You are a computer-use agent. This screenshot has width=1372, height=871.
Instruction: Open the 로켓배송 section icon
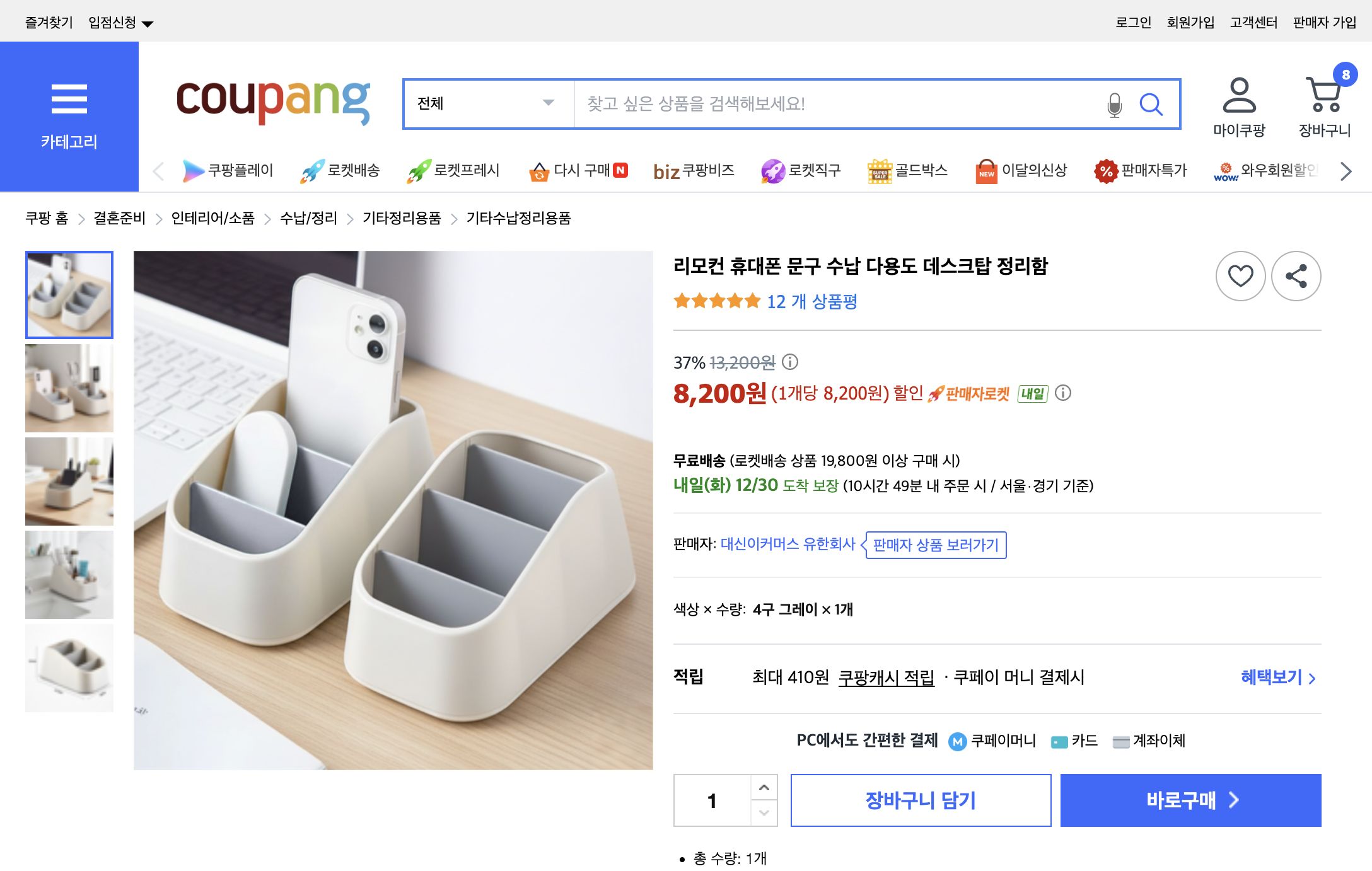tap(313, 170)
